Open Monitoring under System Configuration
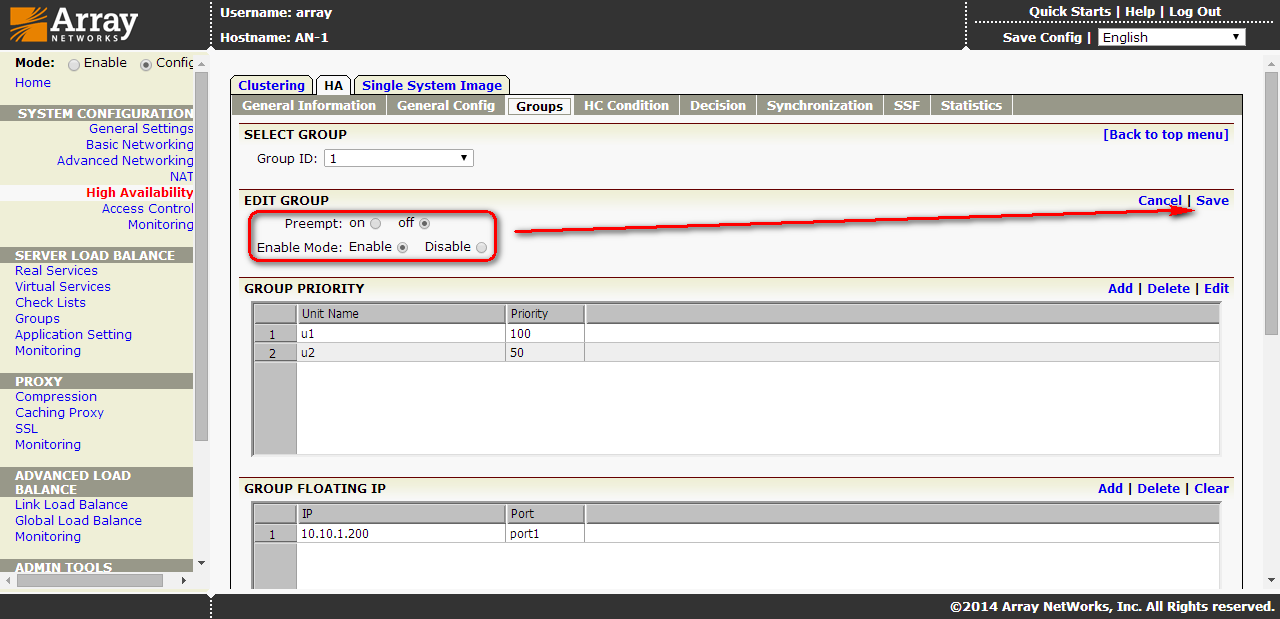This screenshot has height=619, width=1280. (161, 224)
